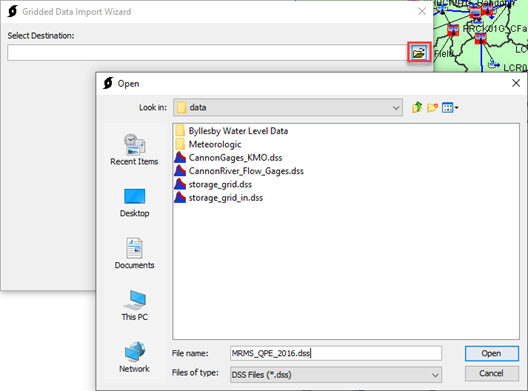Image resolution: width=528 pixels, height=391 pixels.
Task: Select the Byllesby Water Level Data folder
Action: pos(231,131)
